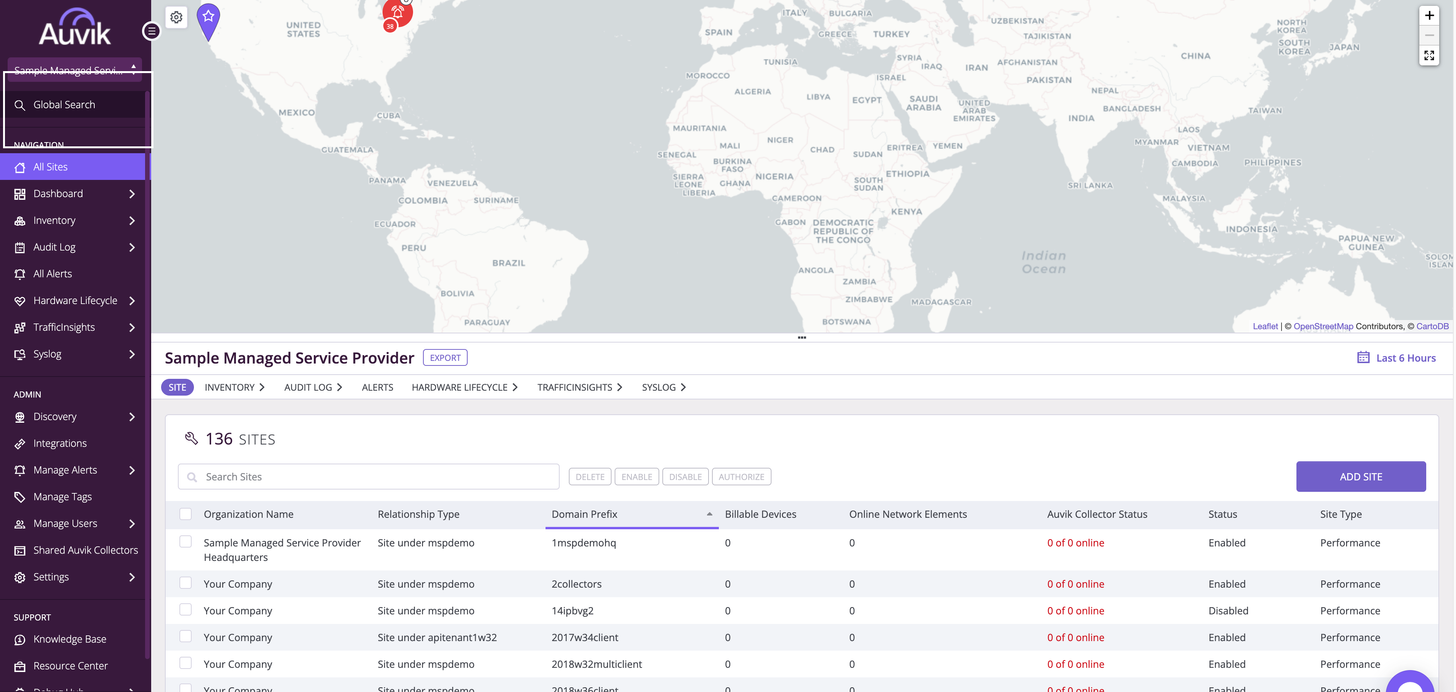Viewport: 1456px width, 692px height.
Task: Open the AUDIT LOG tab
Action: point(313,387)
